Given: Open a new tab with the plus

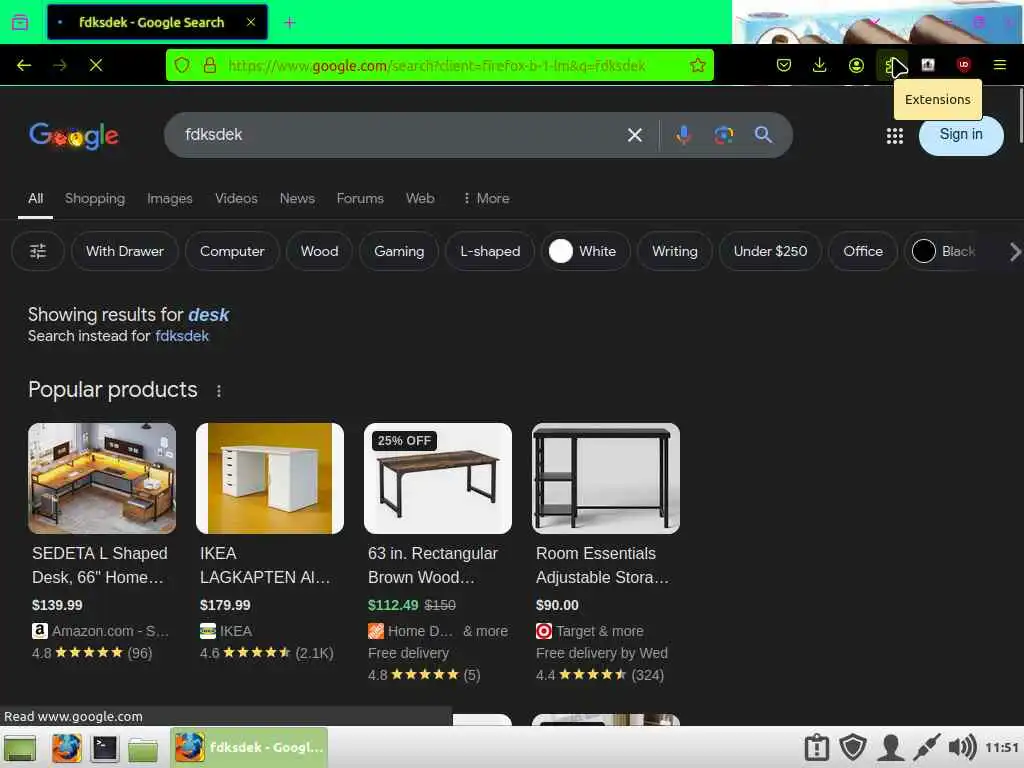Looking at the screenshot, I should pyautogui.click(x=289, y=23).
